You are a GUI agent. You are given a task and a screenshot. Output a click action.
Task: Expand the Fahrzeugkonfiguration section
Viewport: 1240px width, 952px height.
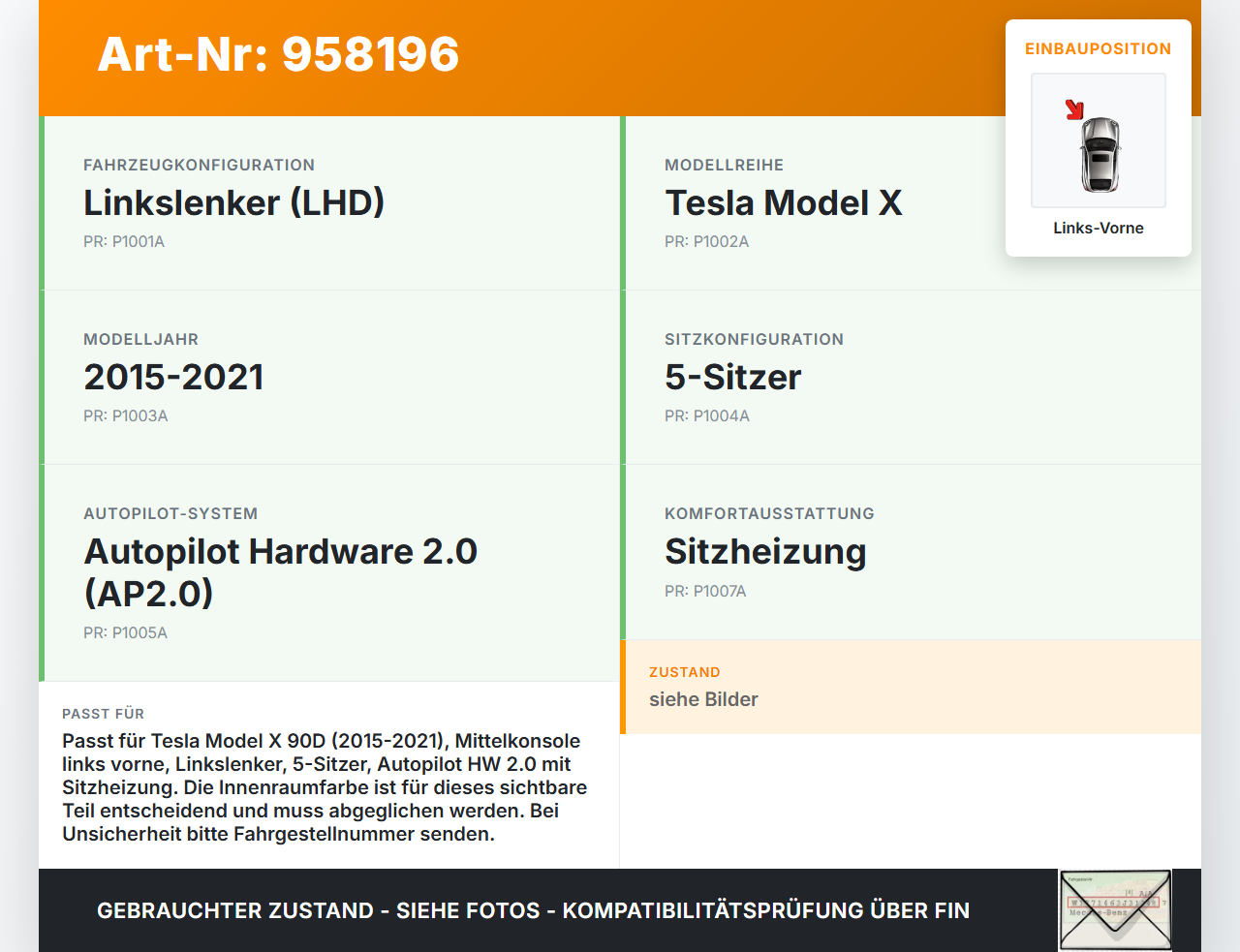200,165
